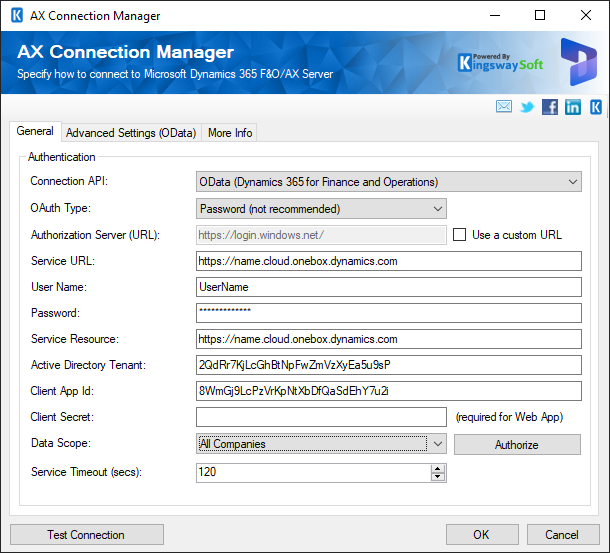This screenshot has width=610, height=553.
Task: Click the Test Connection button
Action: [x=86, y=535]
